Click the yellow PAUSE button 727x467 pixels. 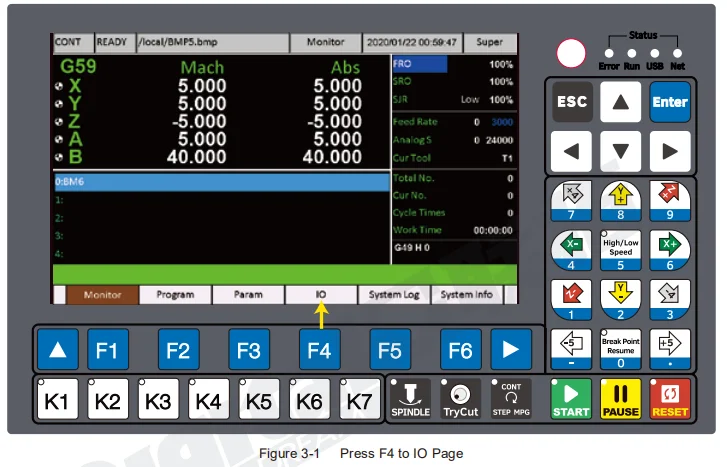coord(620,399)
